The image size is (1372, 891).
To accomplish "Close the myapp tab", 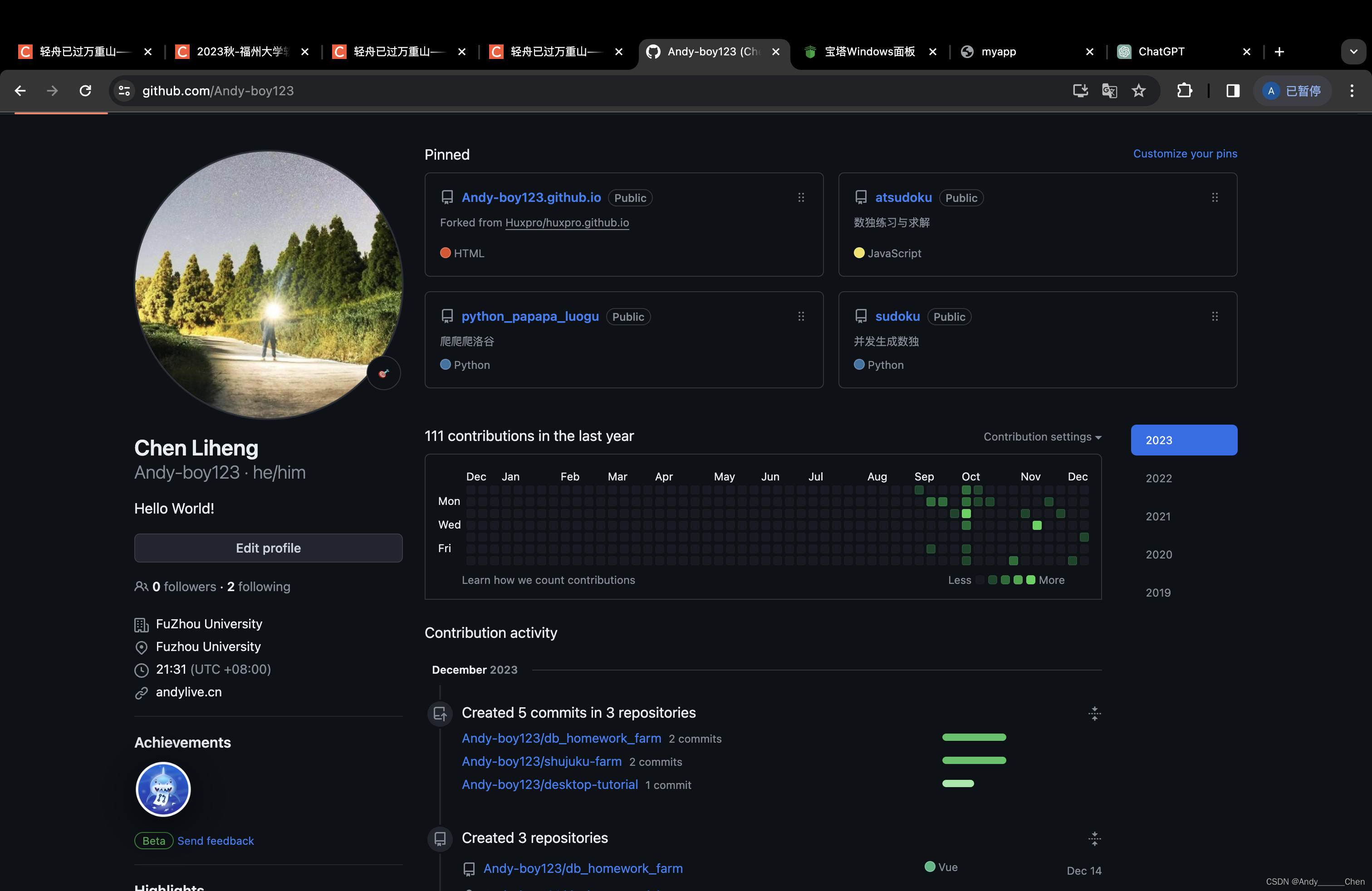I will [1089, 52].
